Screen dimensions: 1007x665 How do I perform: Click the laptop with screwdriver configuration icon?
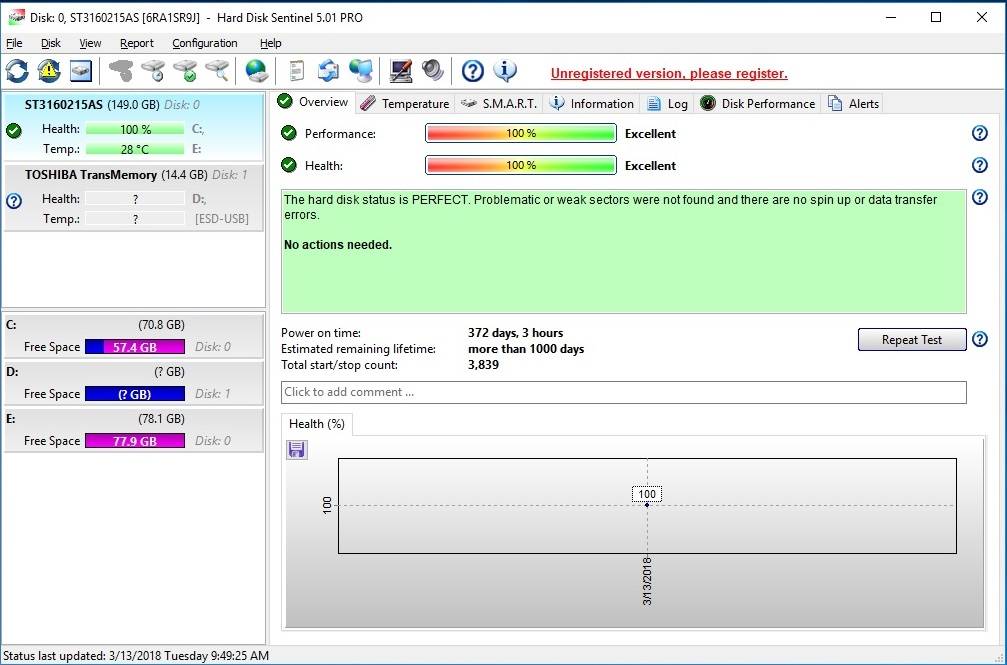pyautogui.click(x=401, y=71)
